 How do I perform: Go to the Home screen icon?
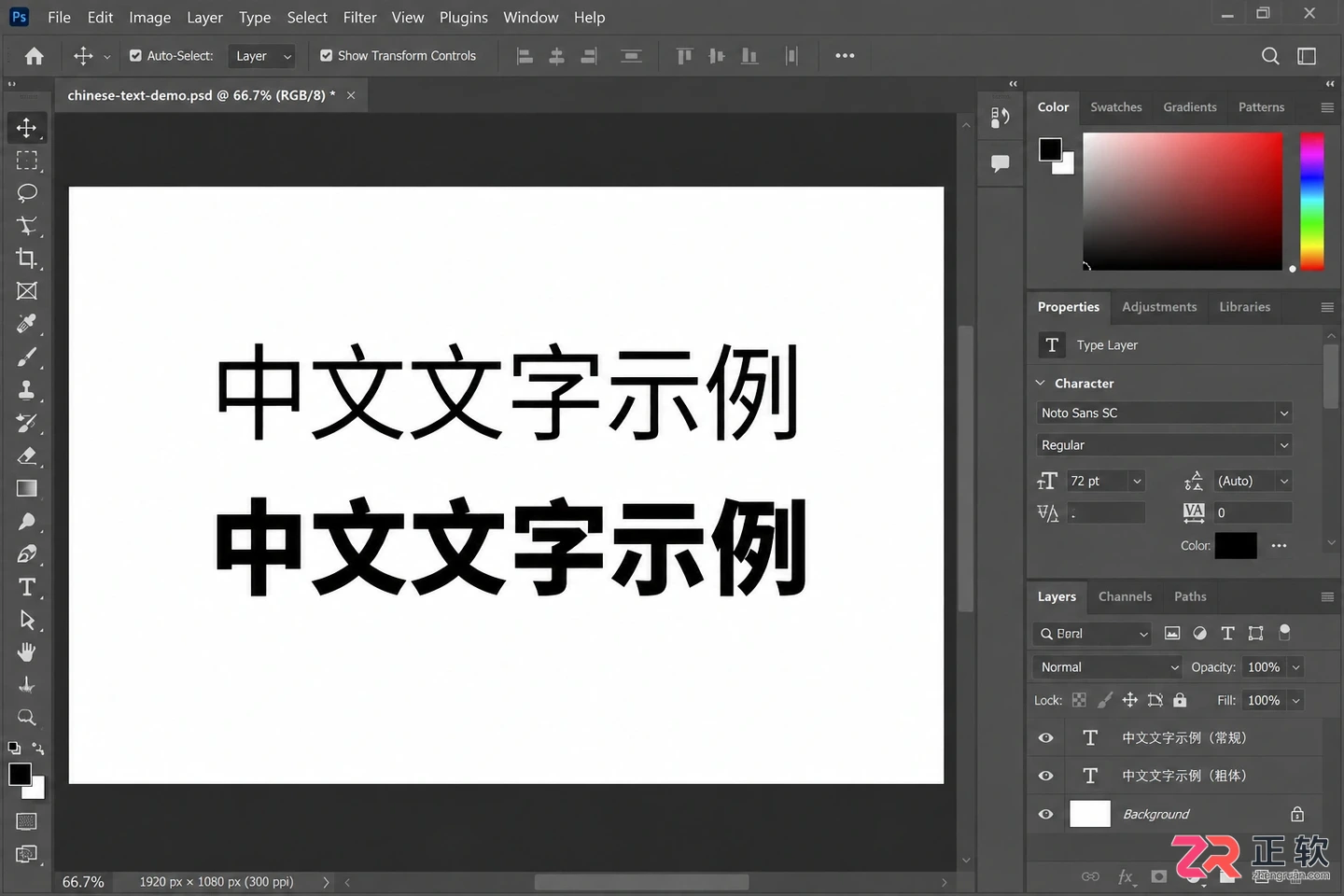[35, 56]
